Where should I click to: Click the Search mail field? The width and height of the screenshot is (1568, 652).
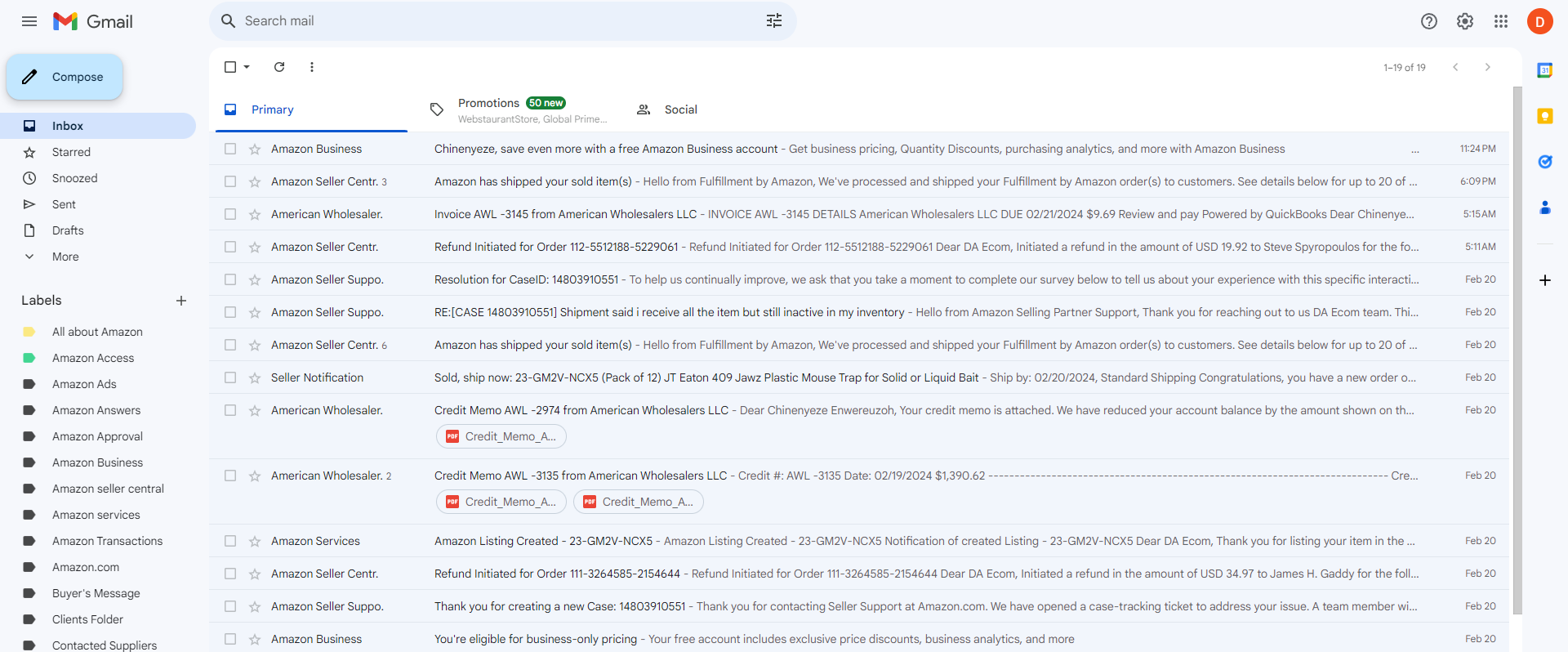(503, 21)
